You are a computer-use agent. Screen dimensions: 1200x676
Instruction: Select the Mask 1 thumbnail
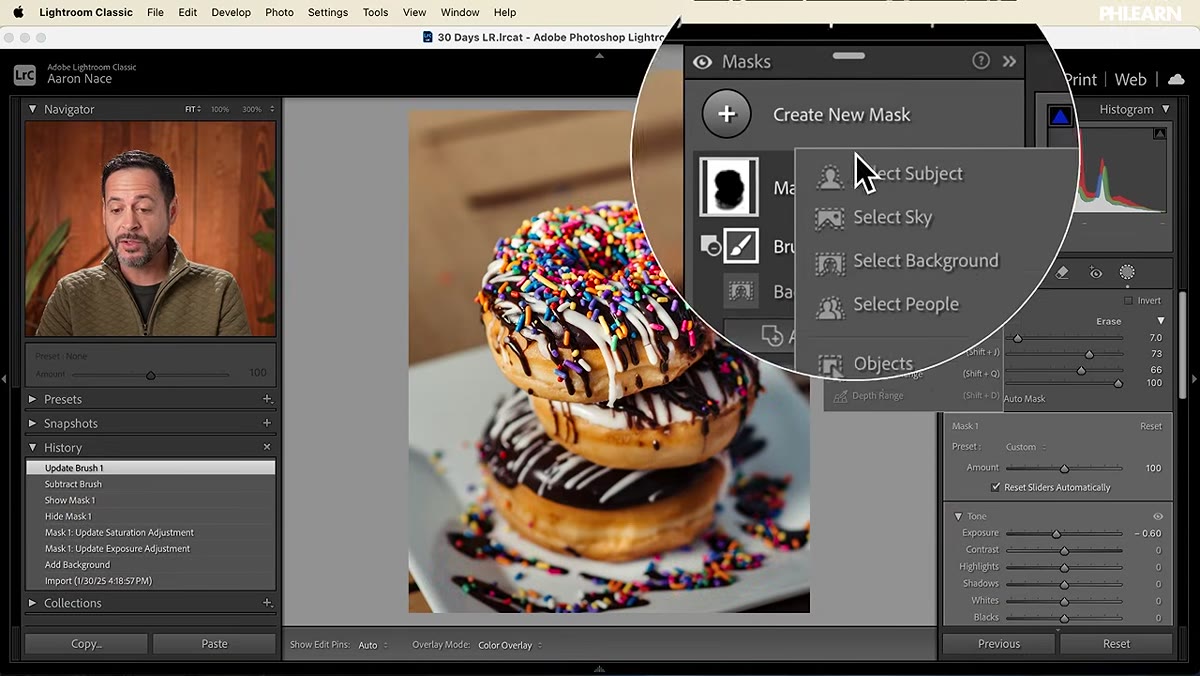(728, 186)
